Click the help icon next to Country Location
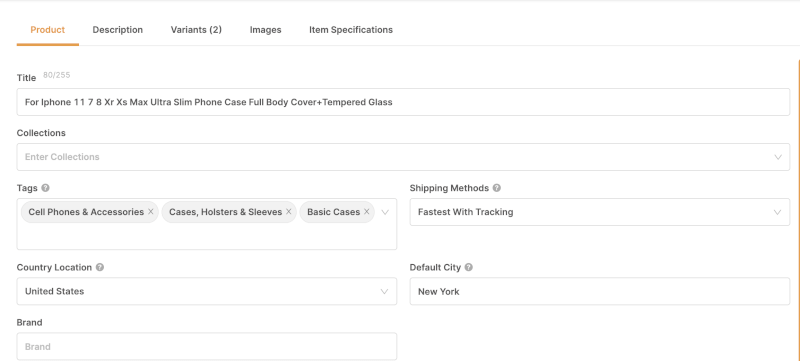 (100, 267)
